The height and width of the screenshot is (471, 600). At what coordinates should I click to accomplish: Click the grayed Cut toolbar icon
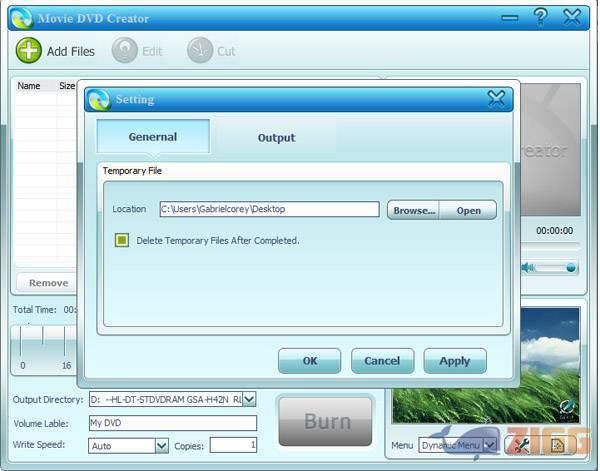click(199, 51)
